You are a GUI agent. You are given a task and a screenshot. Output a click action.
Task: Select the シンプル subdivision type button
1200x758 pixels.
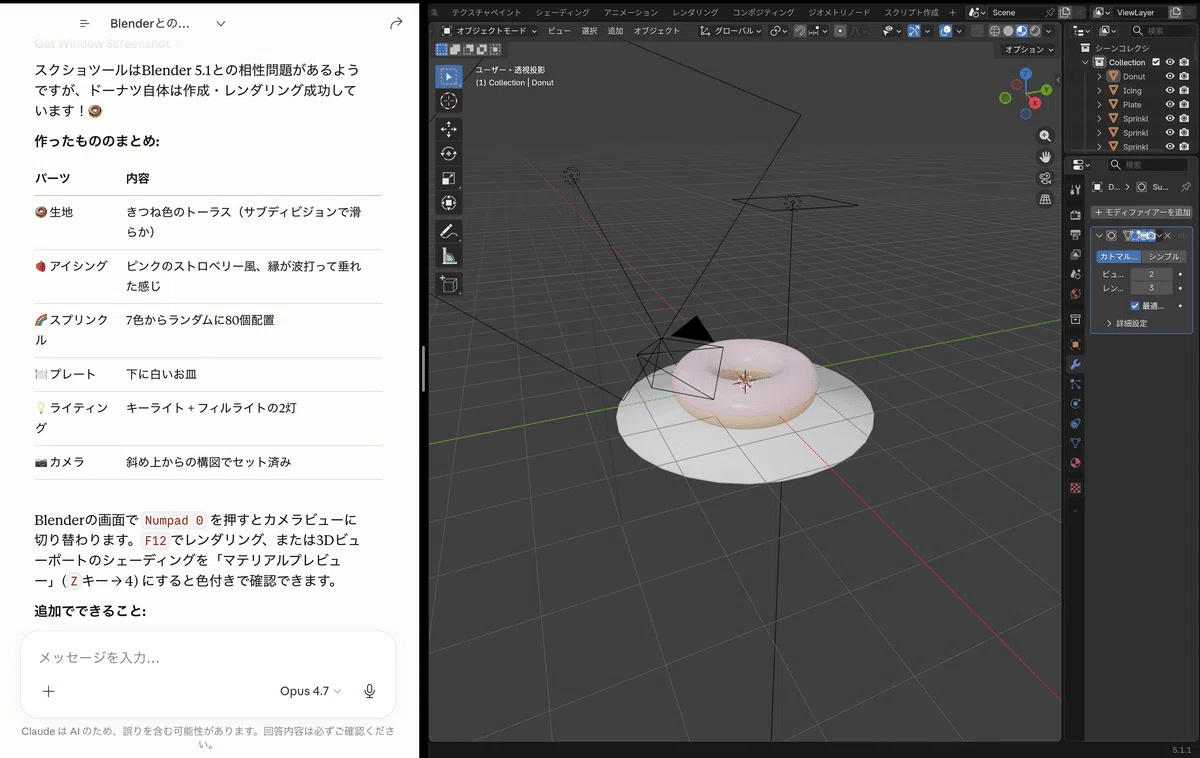coord(1164,257)
